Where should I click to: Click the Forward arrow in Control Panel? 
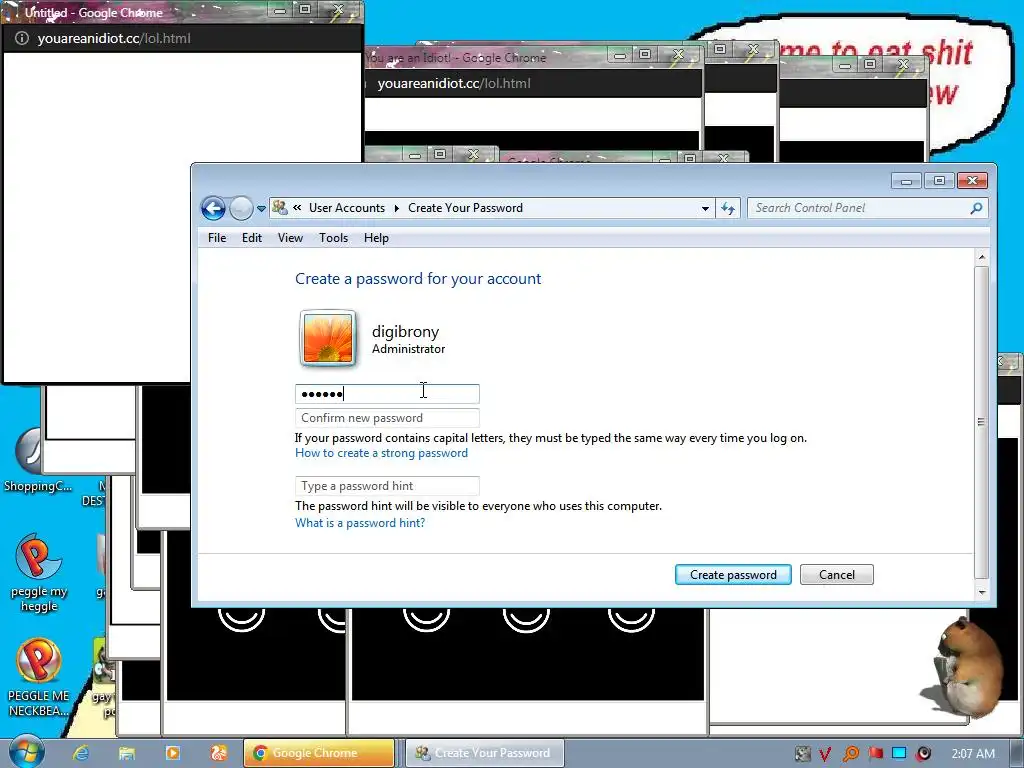pyautogui.click(x=241, y=208)
